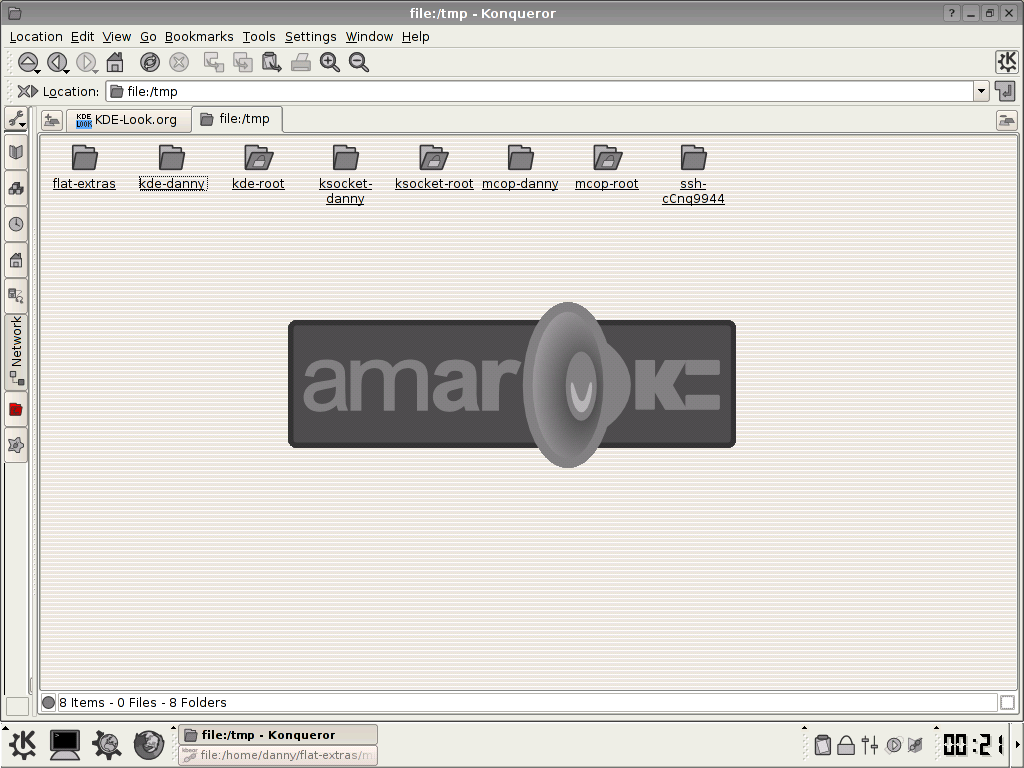Click the '8 Items - 0 Files - 8 Folders' status text

pos(142,703)
